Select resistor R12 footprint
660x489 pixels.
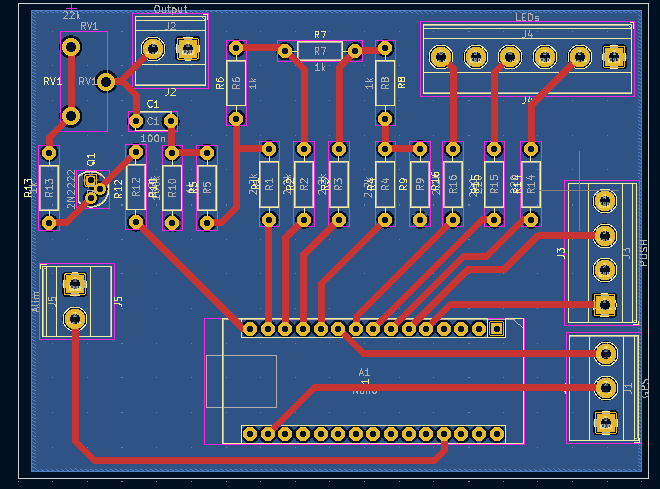pyautogui.click(x=136, y=187)
